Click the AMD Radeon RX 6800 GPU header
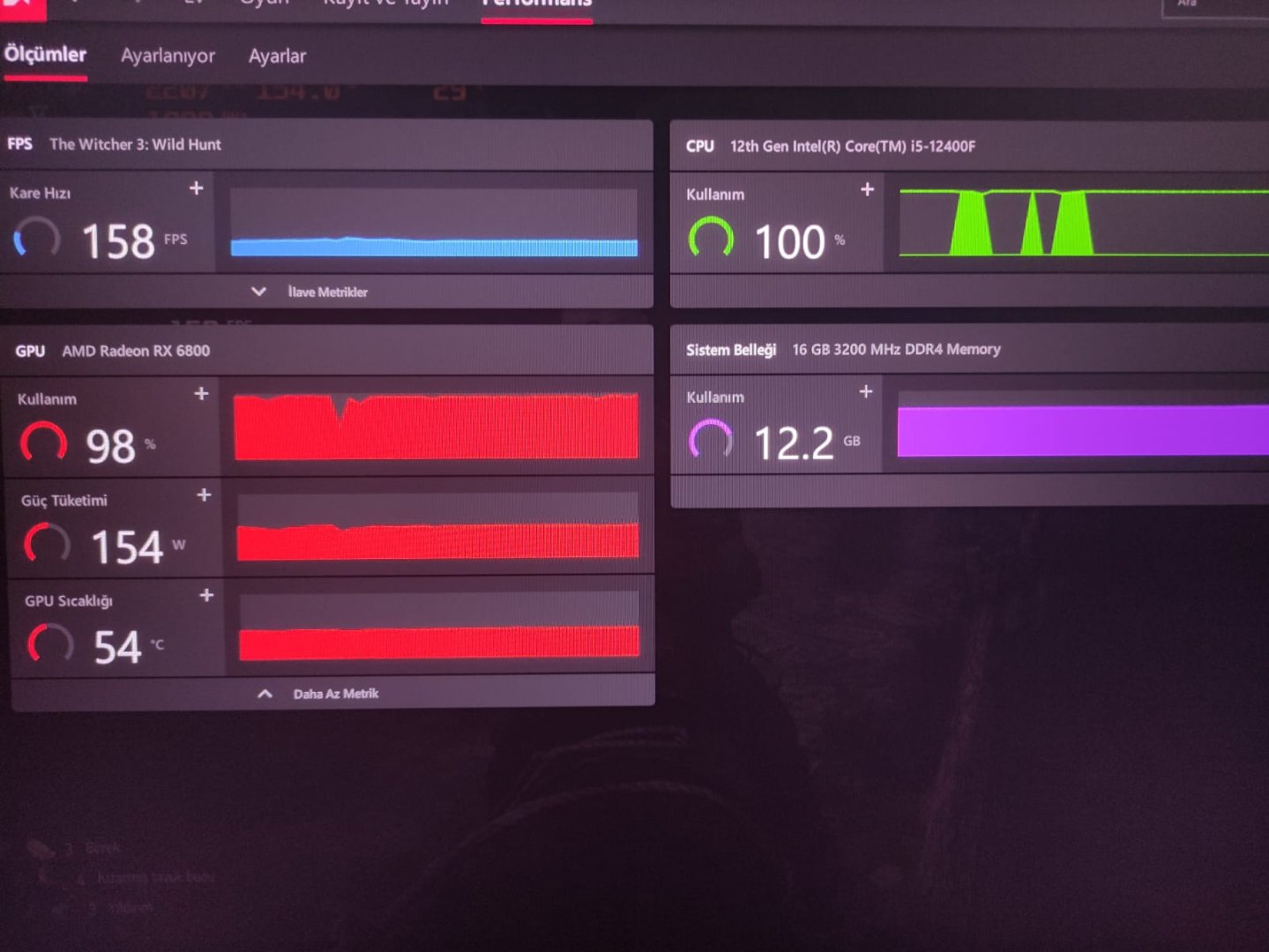Screen dimensions: 1269x952 click(x=136, y=351)
